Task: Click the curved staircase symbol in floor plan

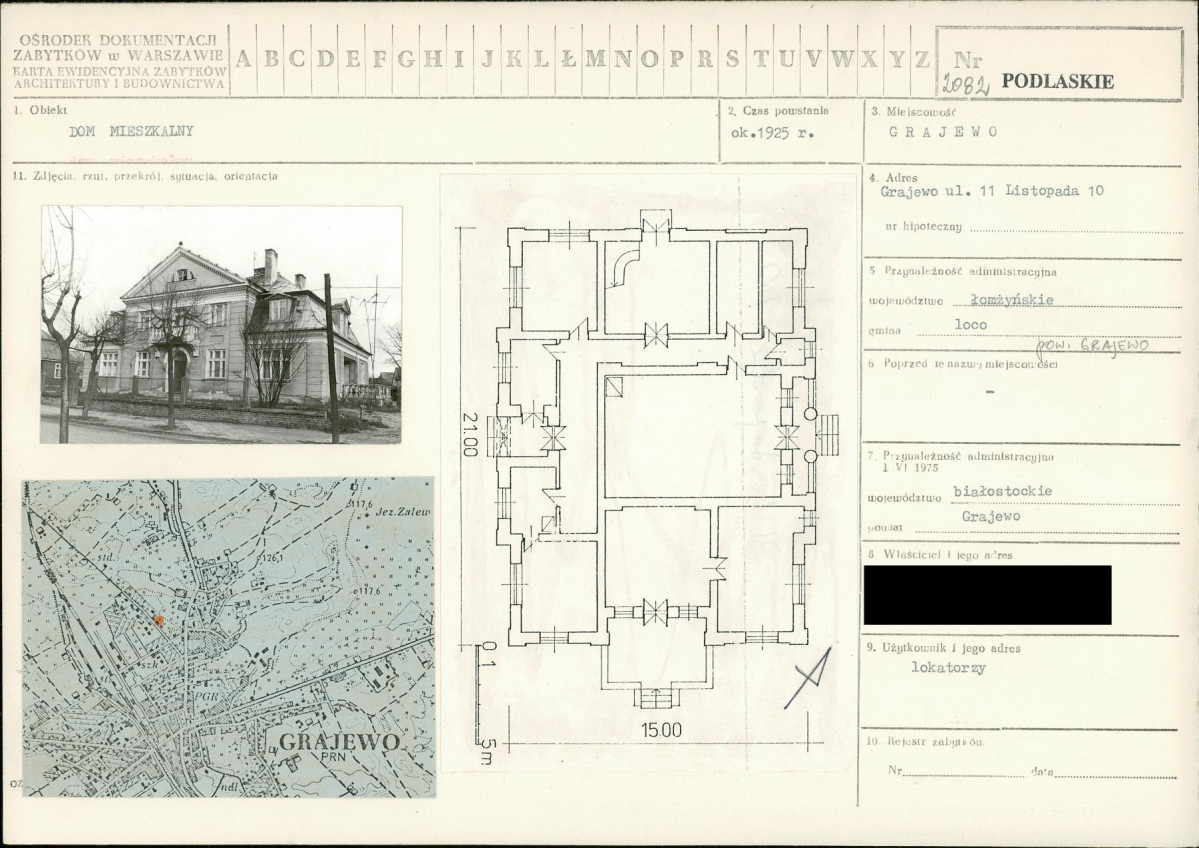Action: tap(626, 262)
